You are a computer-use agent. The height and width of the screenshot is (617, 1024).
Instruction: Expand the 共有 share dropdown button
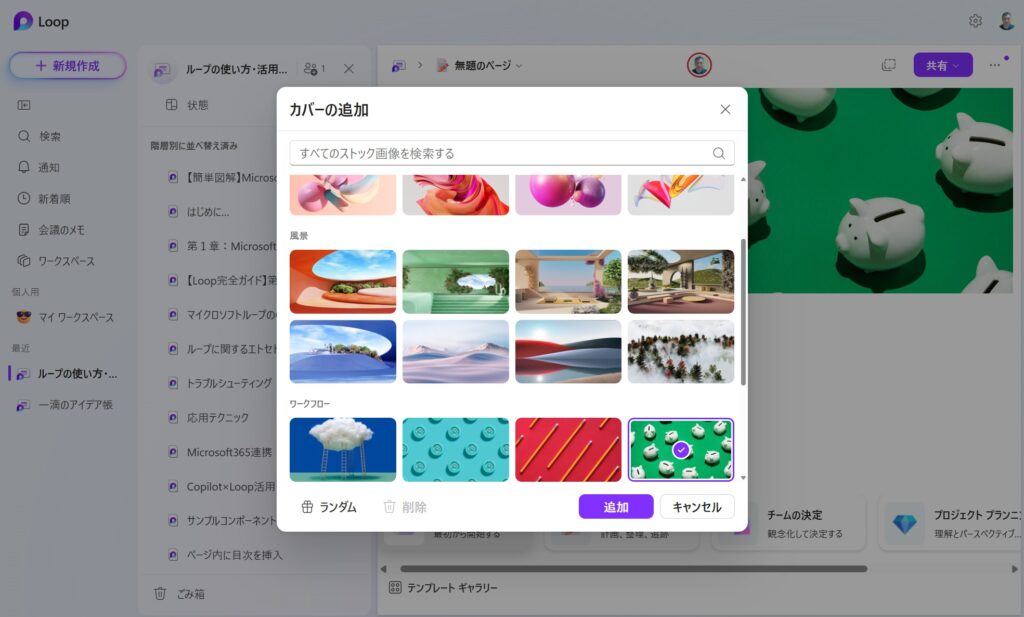click(942, 65)
